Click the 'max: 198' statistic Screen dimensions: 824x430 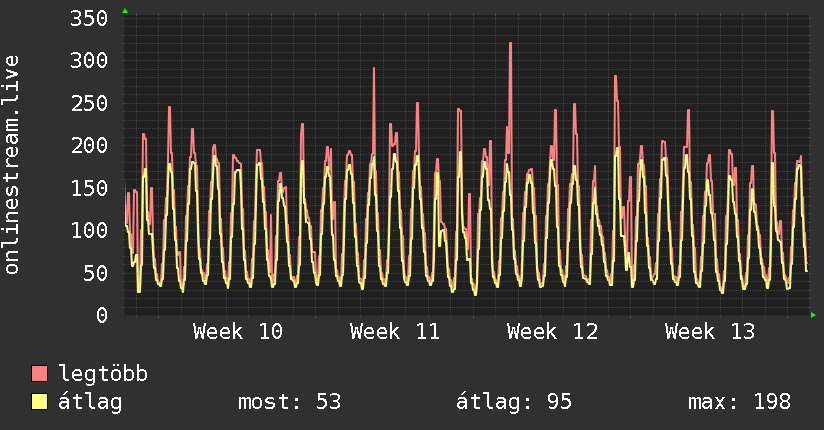[739, 402]
